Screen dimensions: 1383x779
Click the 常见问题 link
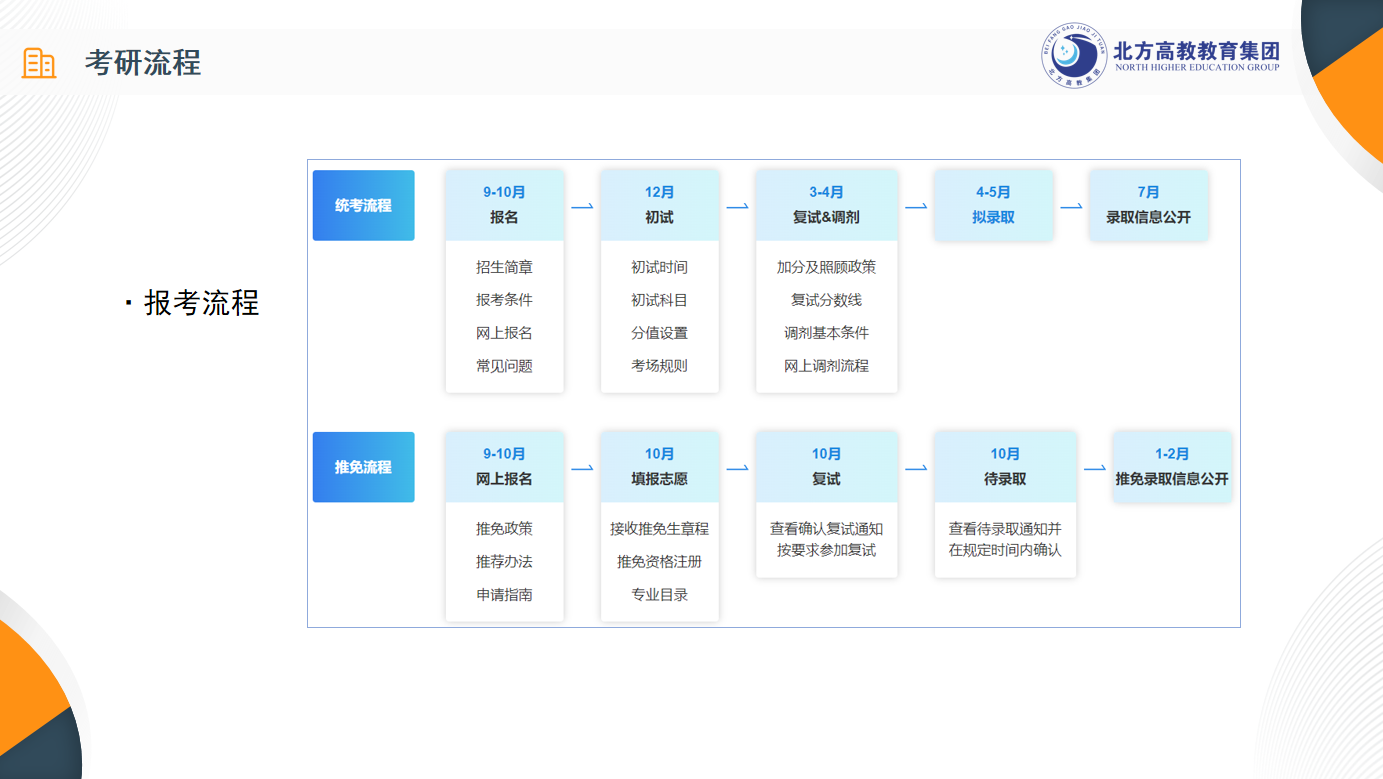coord(504,366)
